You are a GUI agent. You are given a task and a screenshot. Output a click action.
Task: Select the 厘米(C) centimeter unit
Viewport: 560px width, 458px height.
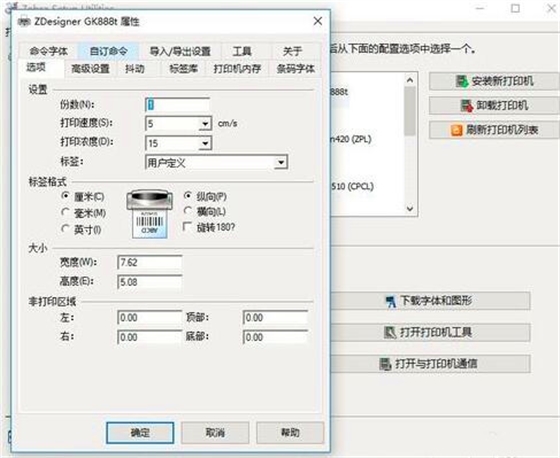click(x=65, y=196)
